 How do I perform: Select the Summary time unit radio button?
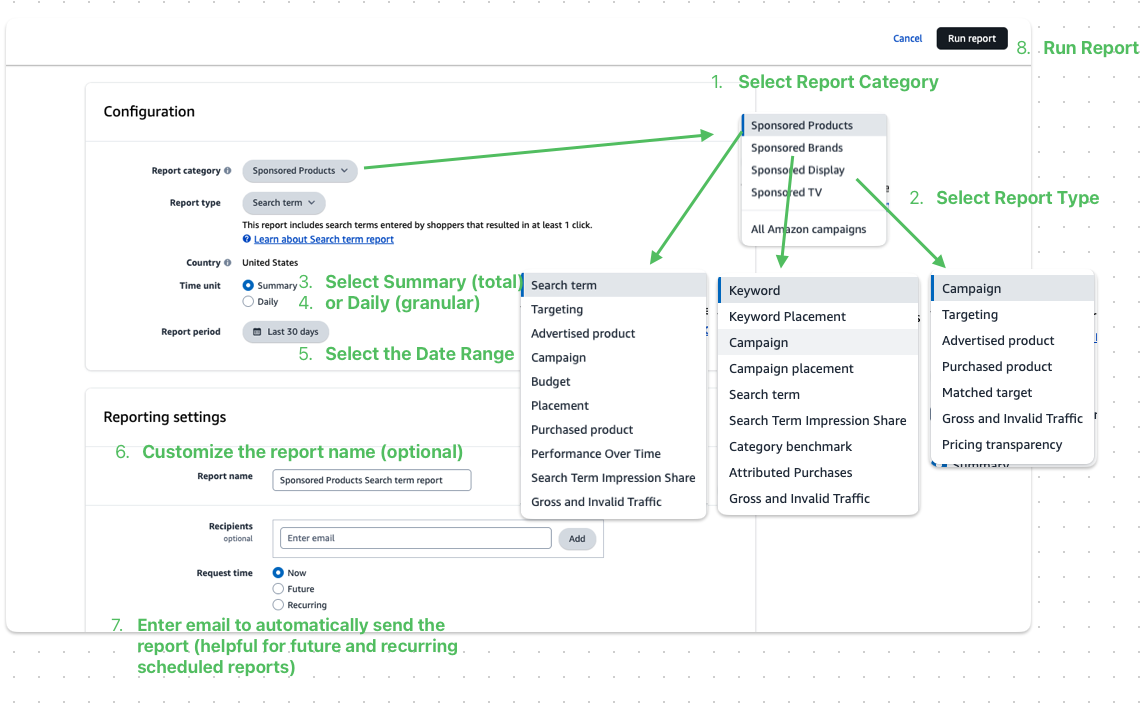(x=248, y=285)
